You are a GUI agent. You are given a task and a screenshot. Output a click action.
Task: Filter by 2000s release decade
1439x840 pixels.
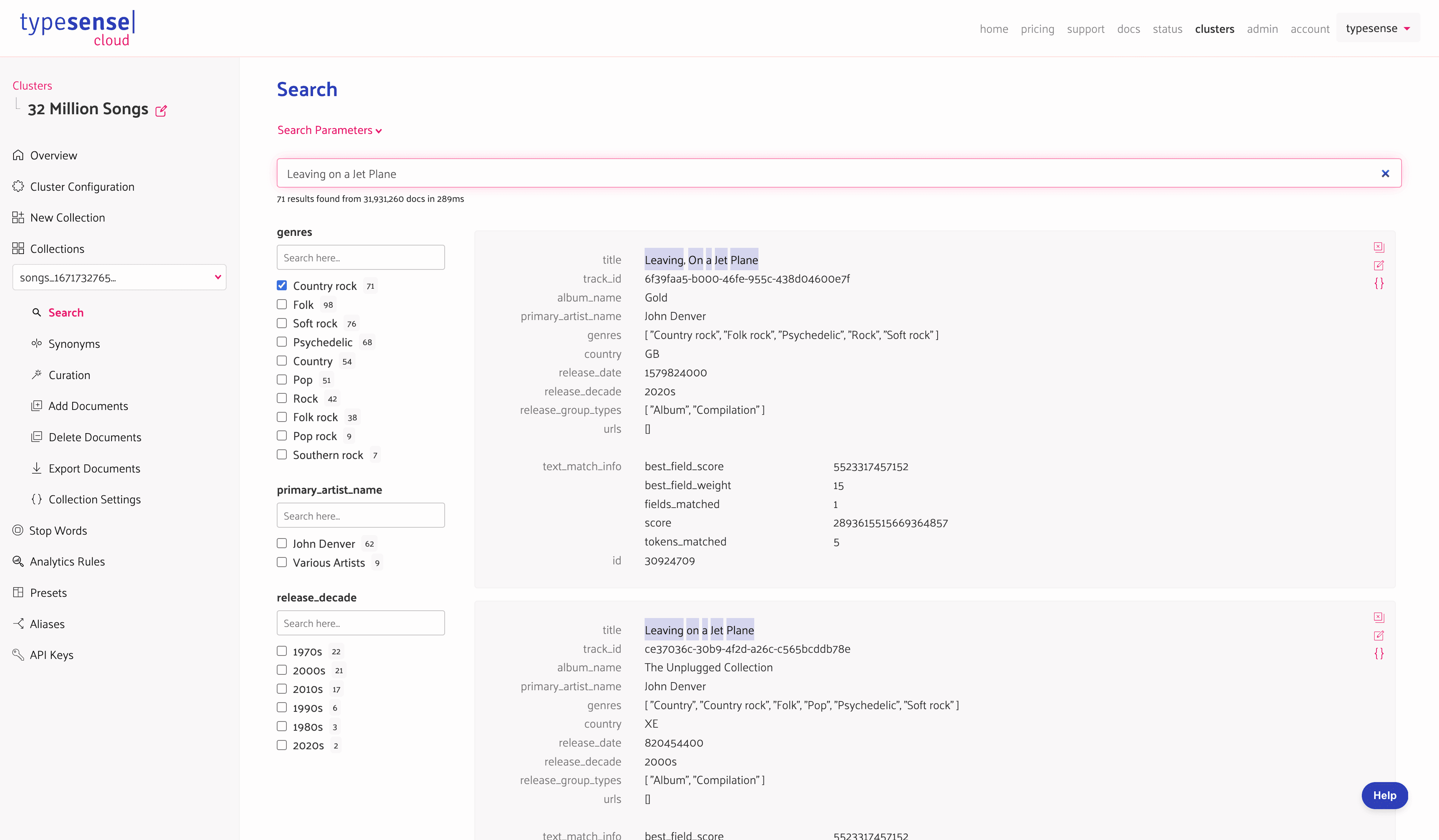(x=281, y=670)
